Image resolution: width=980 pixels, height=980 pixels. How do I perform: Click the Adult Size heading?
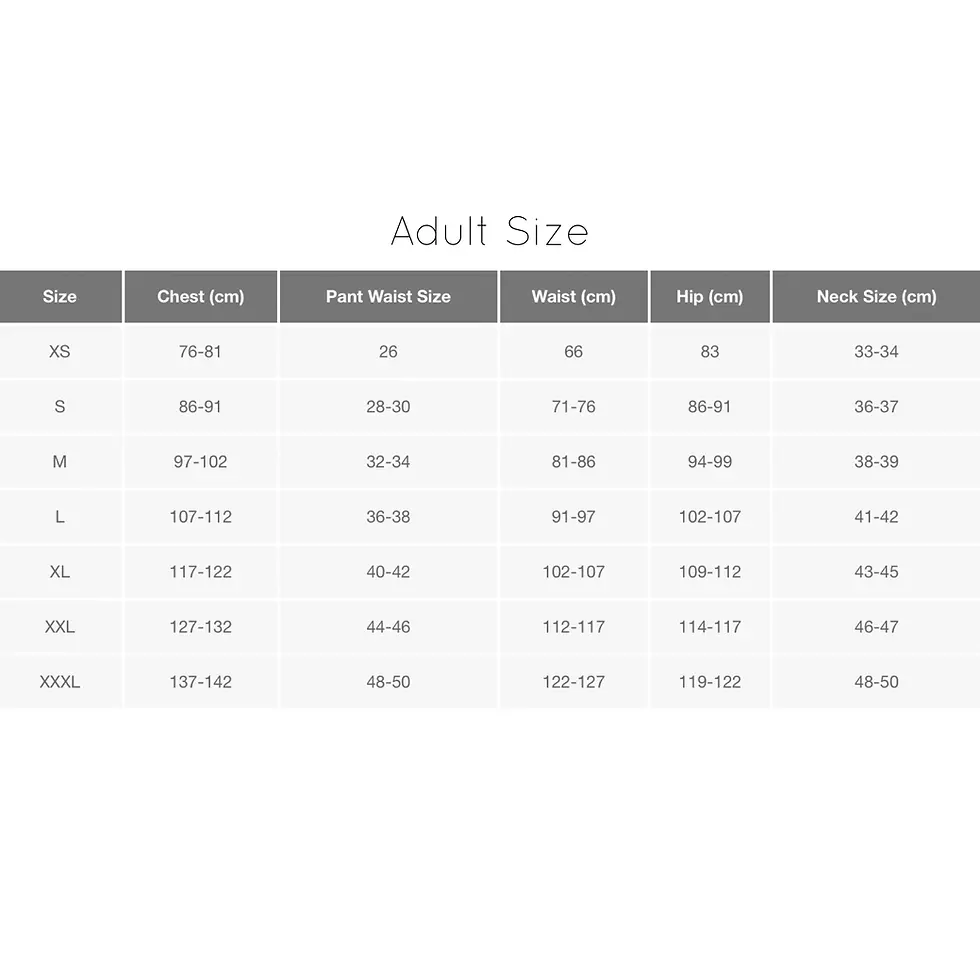(489, 231)
